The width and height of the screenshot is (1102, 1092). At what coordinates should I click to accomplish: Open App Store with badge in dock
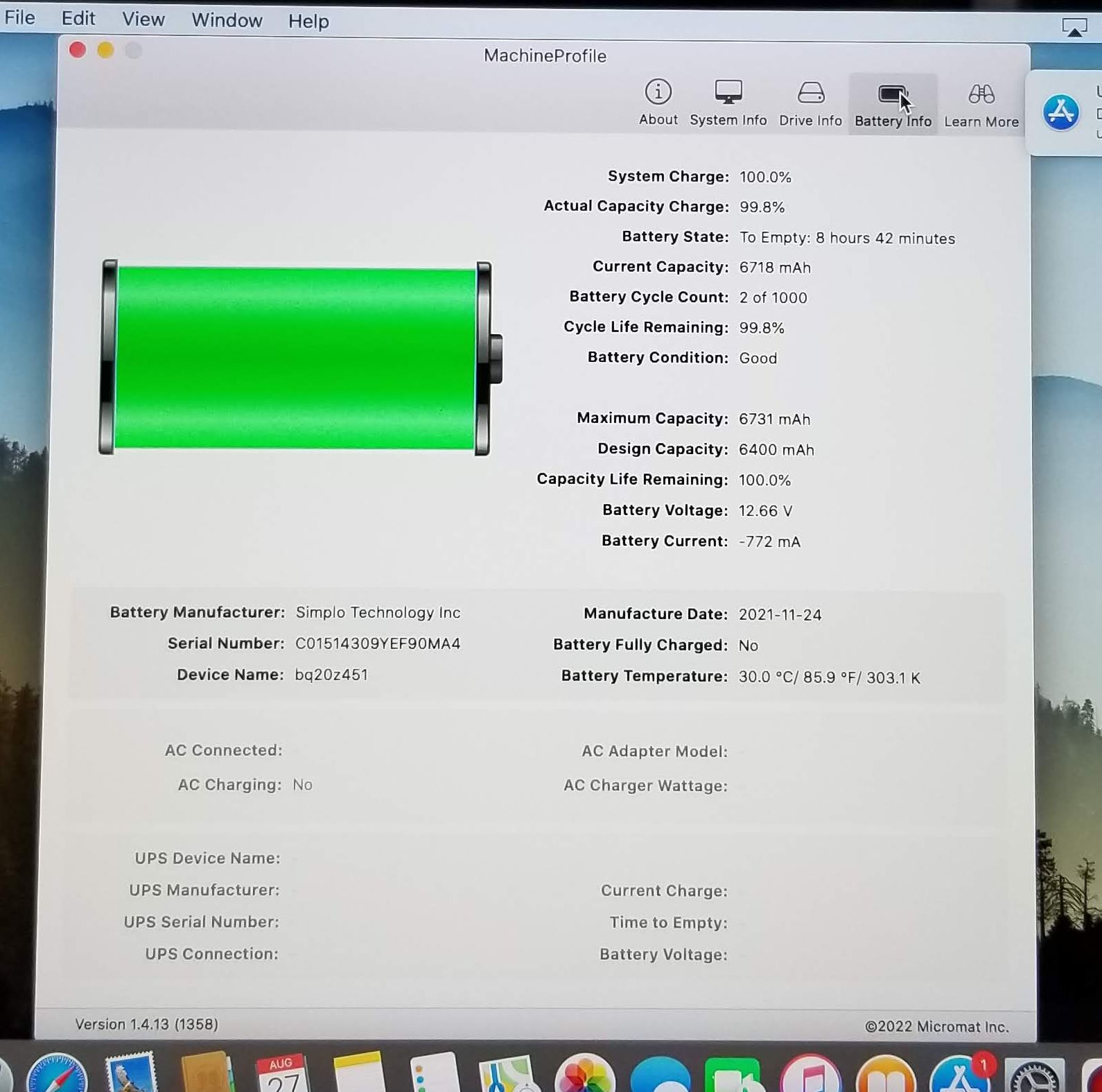(x=960, y=1077)
